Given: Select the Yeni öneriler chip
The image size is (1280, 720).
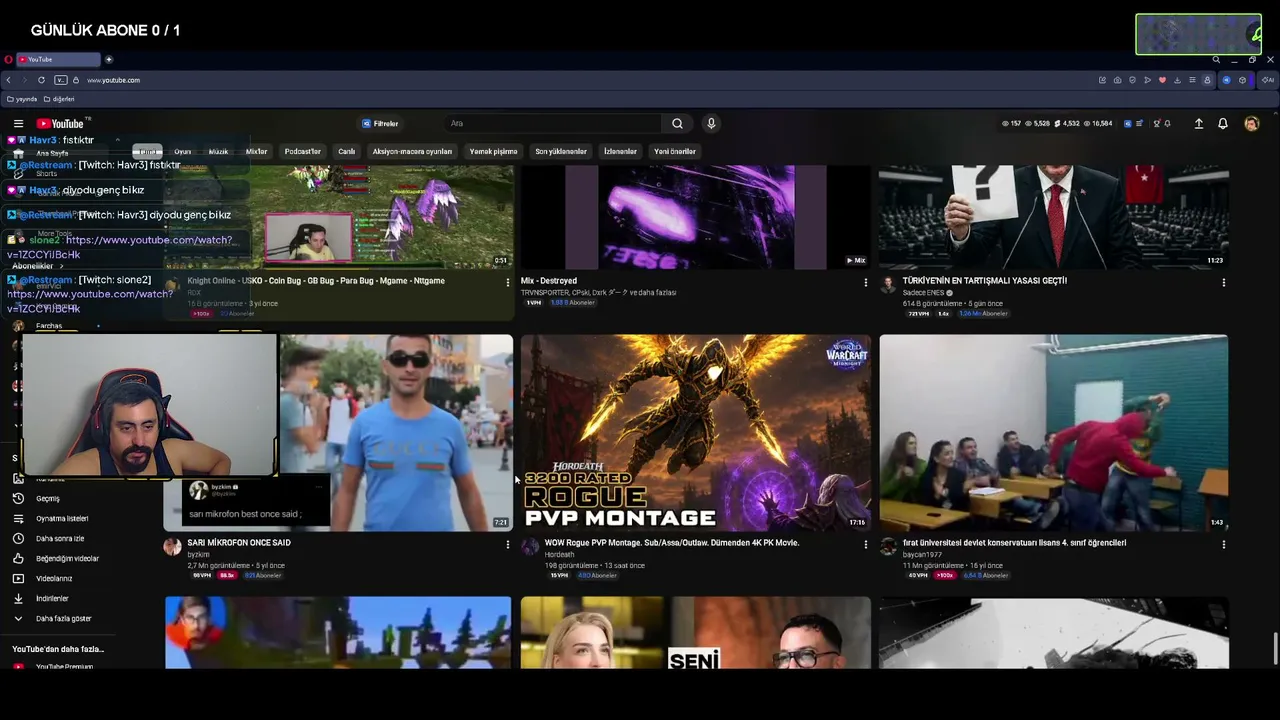Looking at the screenshot, I should tap(675, 152).
